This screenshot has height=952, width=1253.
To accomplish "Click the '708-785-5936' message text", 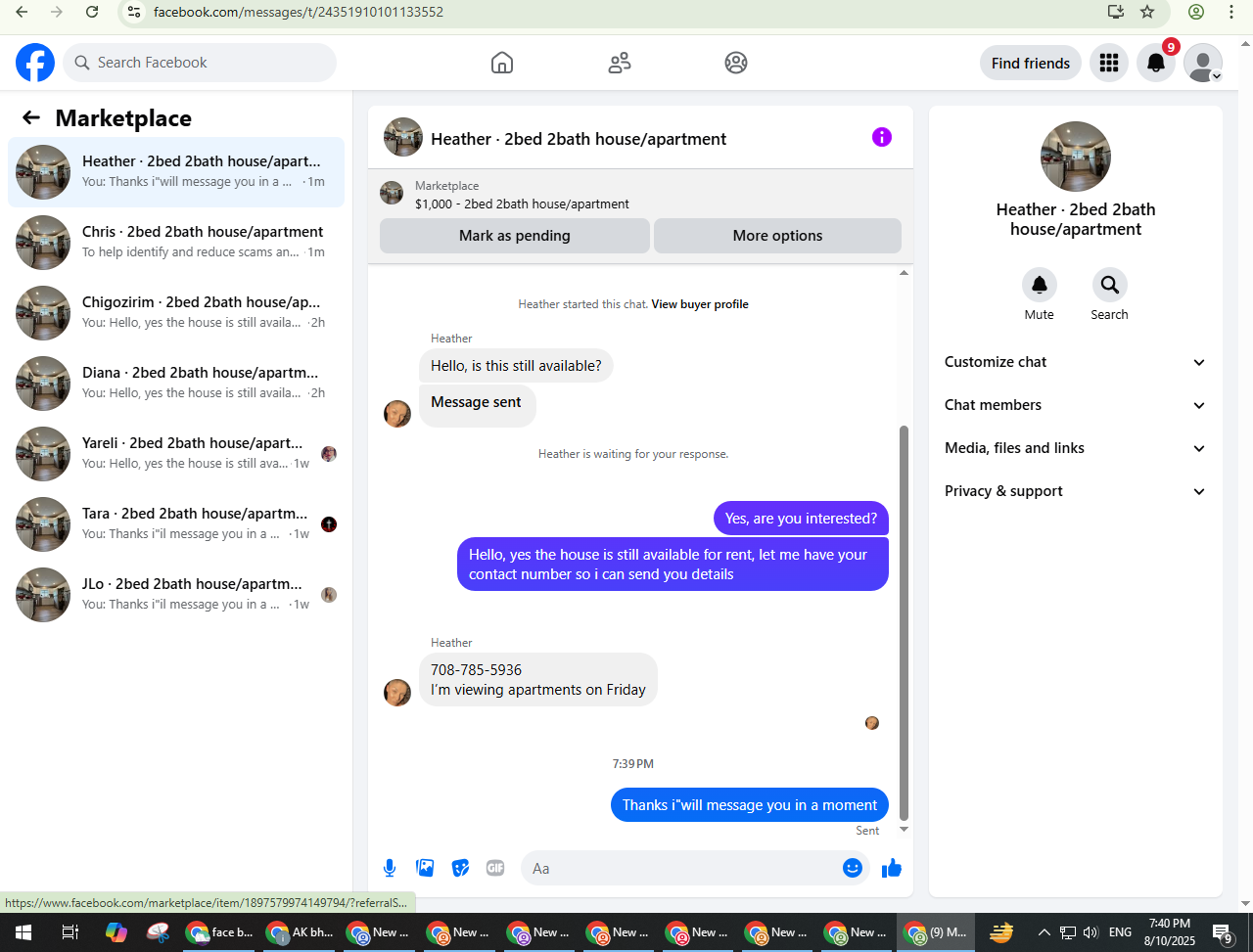I will pyautogui.click(x=477, y=670).
